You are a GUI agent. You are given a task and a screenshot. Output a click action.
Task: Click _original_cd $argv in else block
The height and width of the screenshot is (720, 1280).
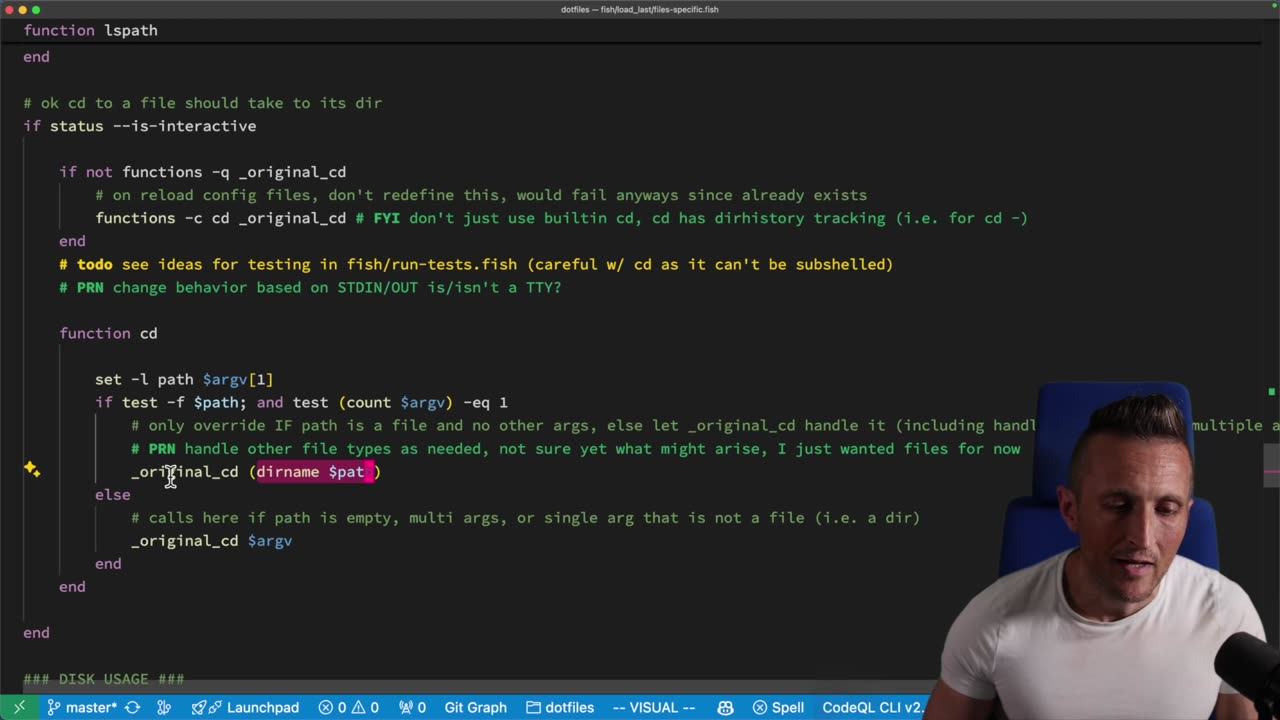coord(211,541)
